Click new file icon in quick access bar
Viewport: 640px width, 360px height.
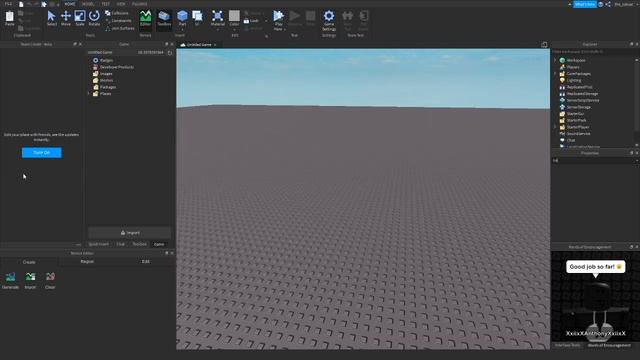coord(21,4)
